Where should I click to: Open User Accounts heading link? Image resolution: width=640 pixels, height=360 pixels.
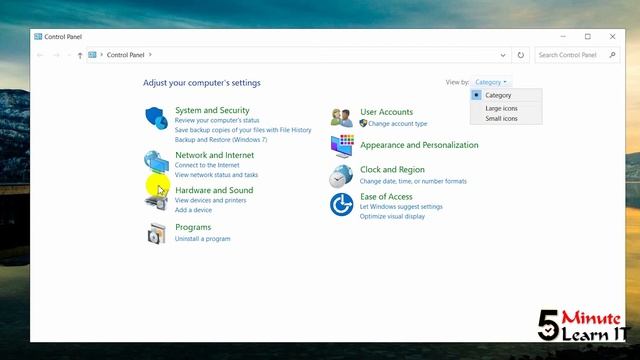[x=387, y=112]
